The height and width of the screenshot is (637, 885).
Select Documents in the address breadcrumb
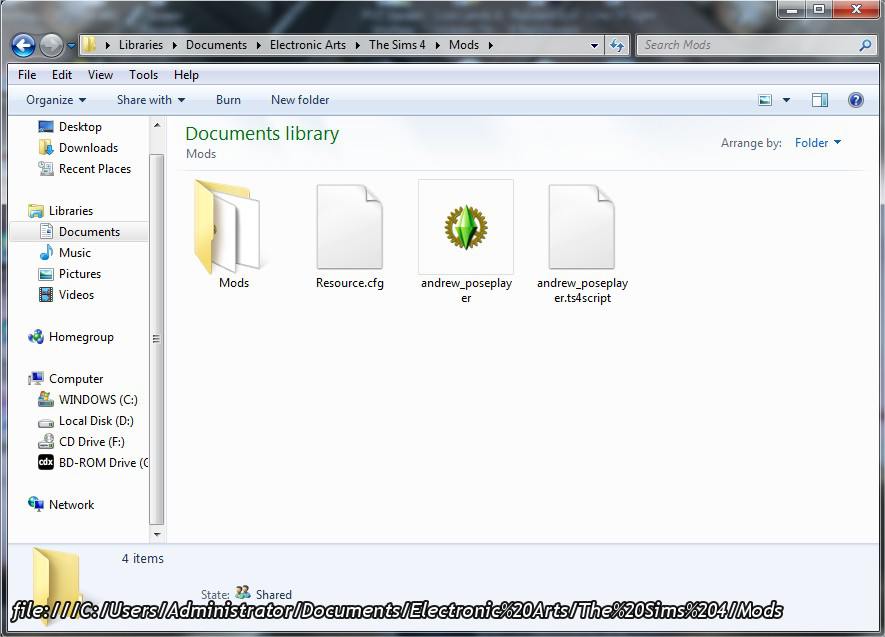click(216, 45)
